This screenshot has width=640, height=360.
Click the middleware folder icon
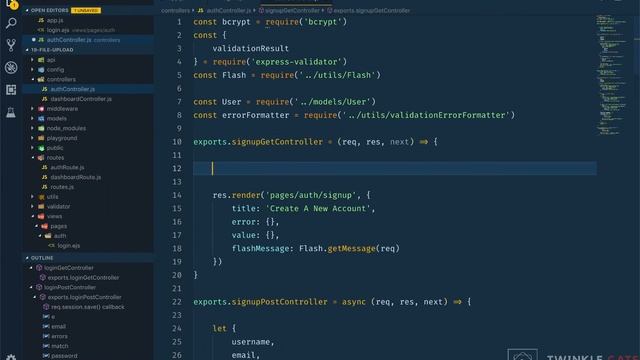click(41, 109)
